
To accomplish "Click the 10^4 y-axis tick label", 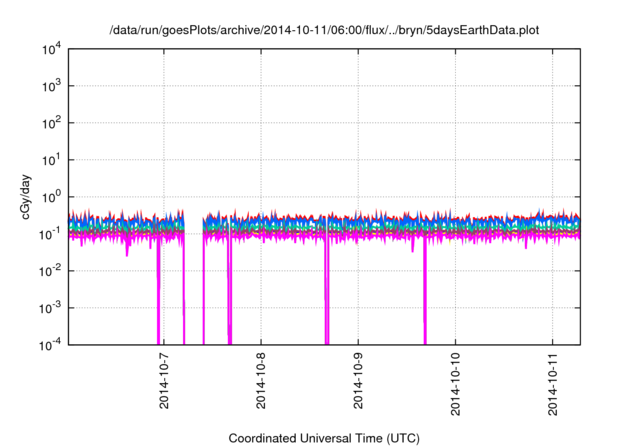I will (x=51, y=50).
